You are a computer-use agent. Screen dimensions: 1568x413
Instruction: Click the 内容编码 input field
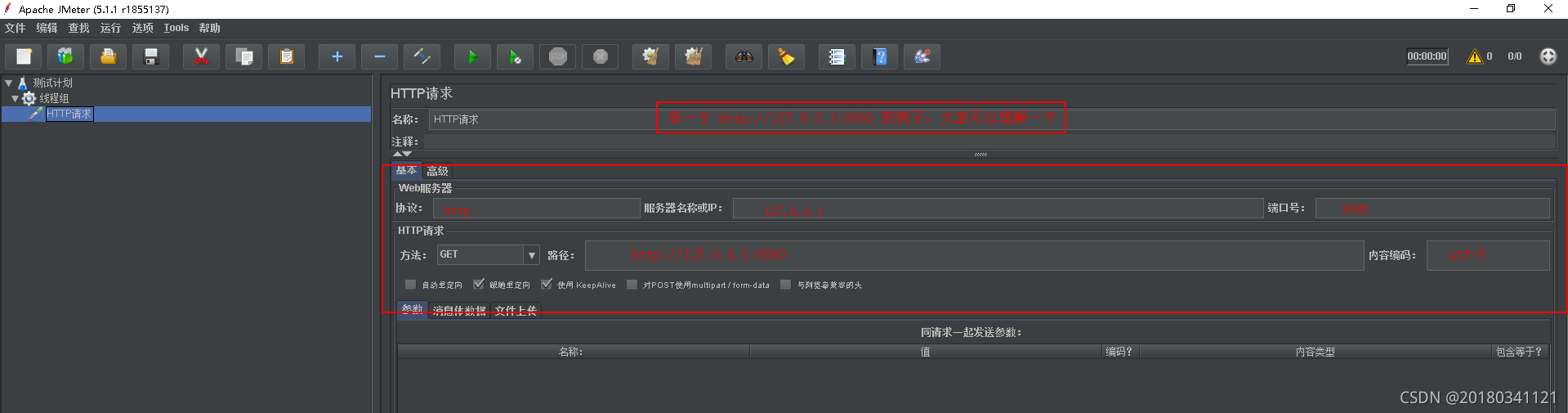(1488, 255)
